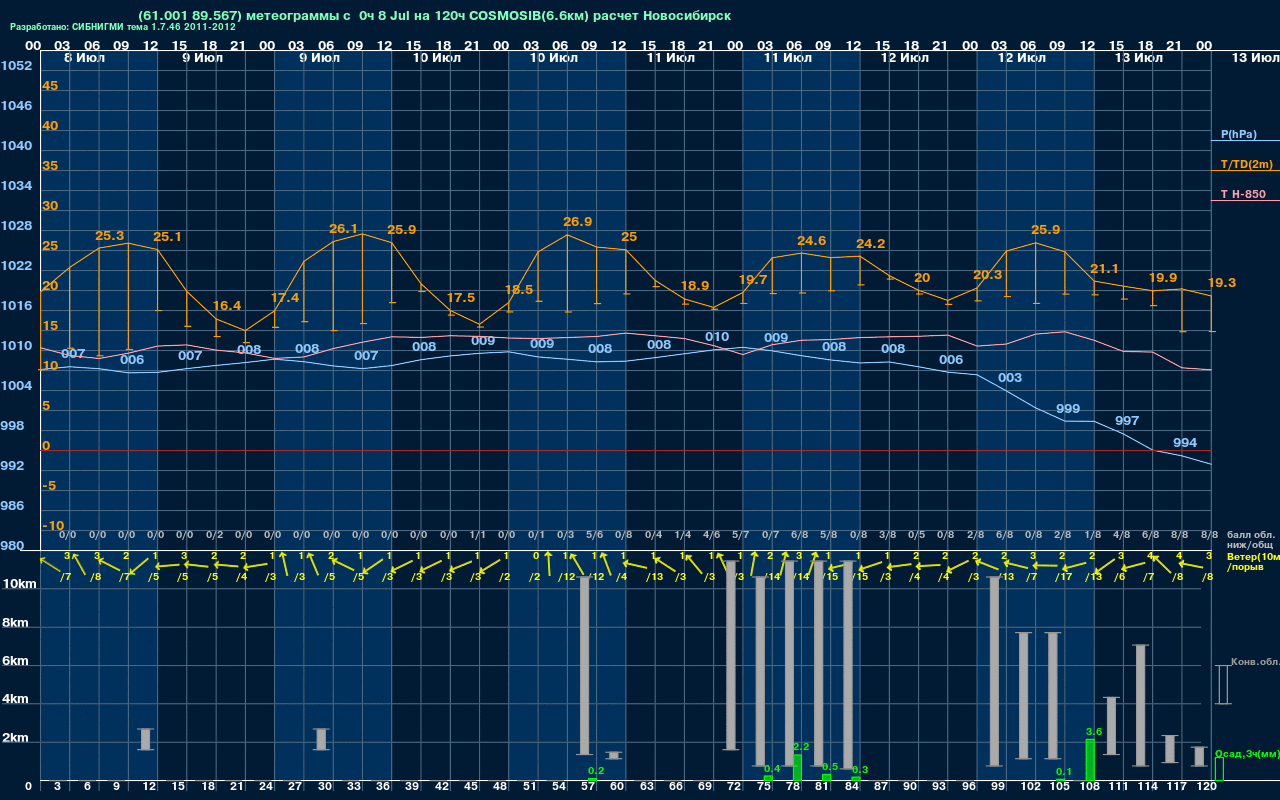Click the 16.4 temperature minimum label
The height and width of the screenshot is (800, 1280).
(227, 306)
